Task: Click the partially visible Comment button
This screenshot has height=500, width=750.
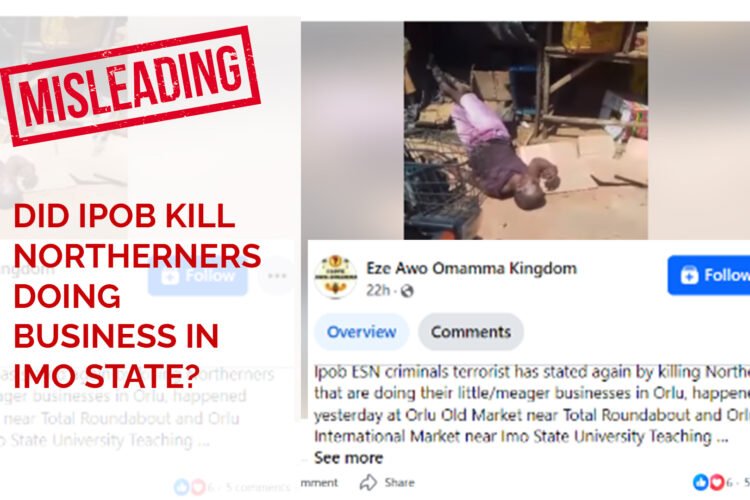Action: coord(319,482)
